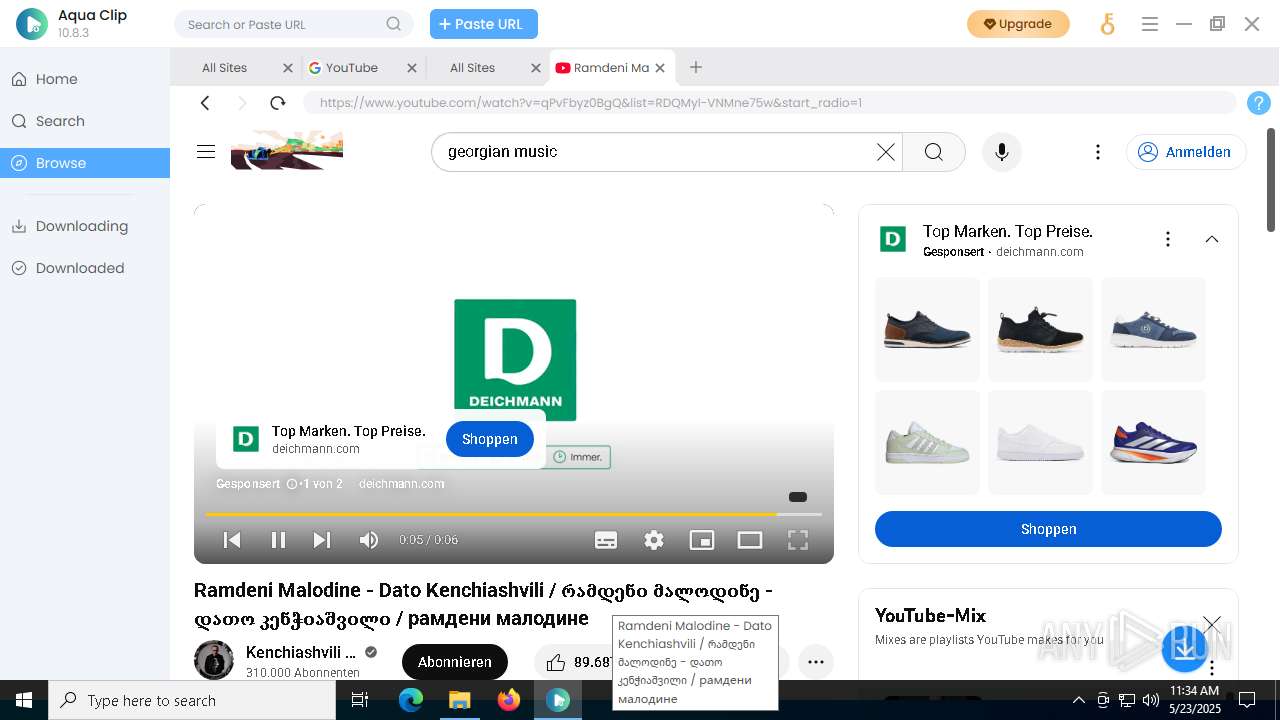The height and width of the screenshot is (720, 1280).
Task: Mute the video volume
Action: click(369, 540)
